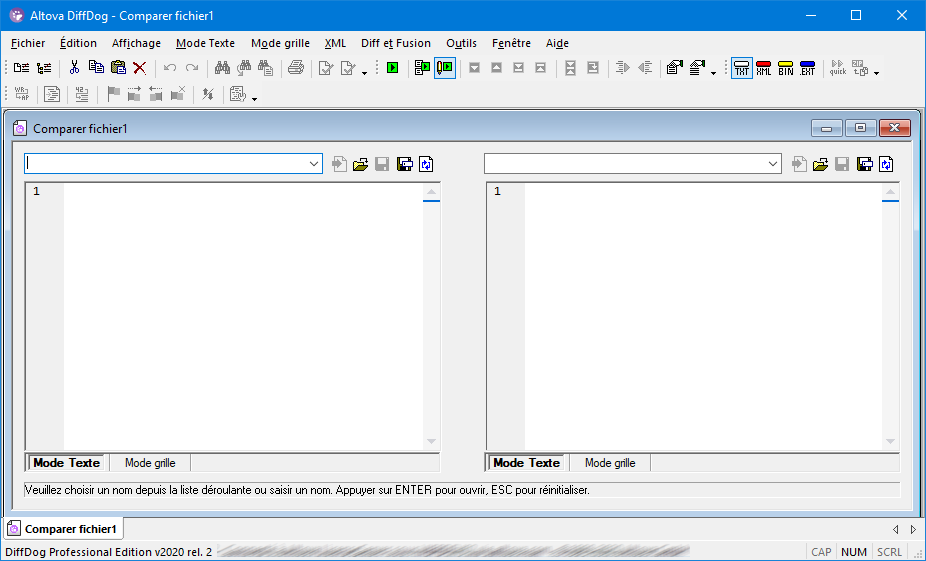Click the Last Difference icon
Image resolution: width=926 pixels, height=561 pixels.
[518, 68]
